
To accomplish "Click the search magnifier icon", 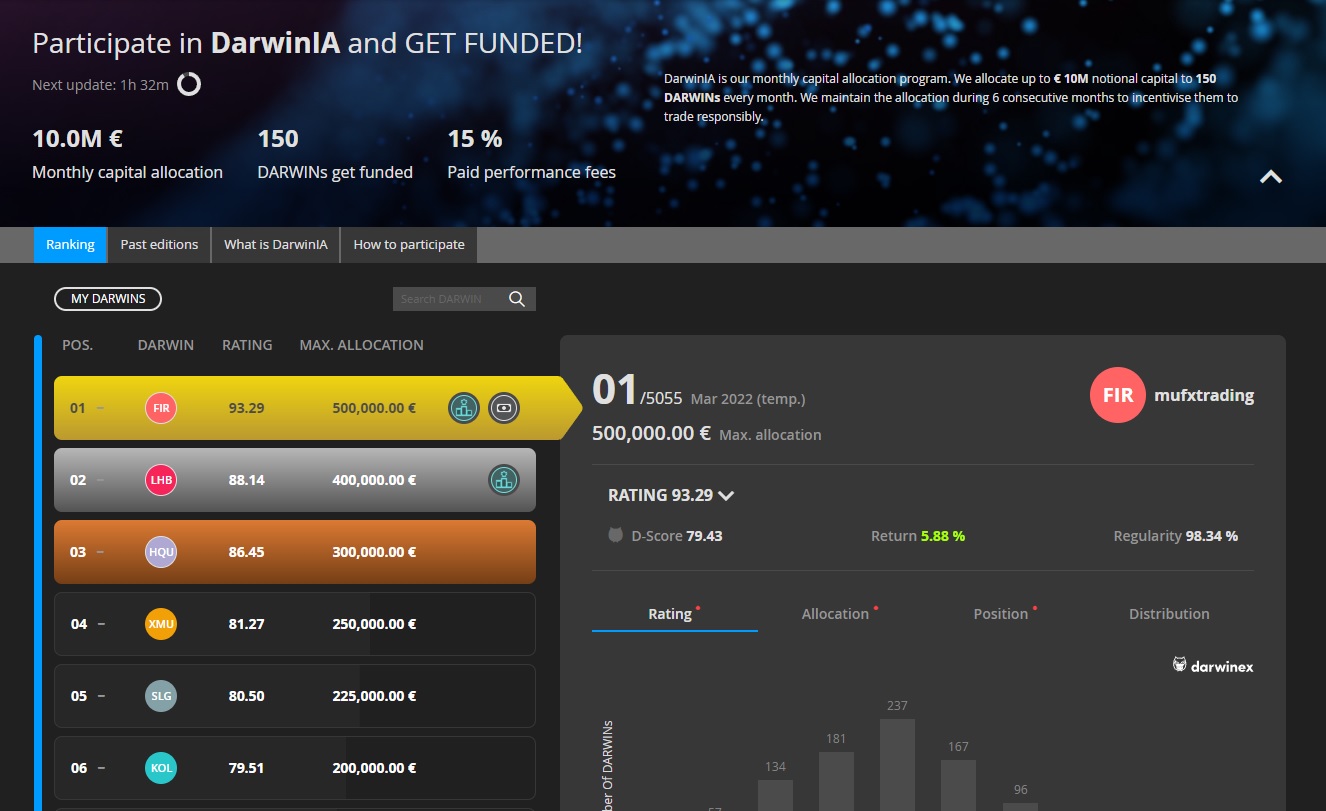I will 517,299.
